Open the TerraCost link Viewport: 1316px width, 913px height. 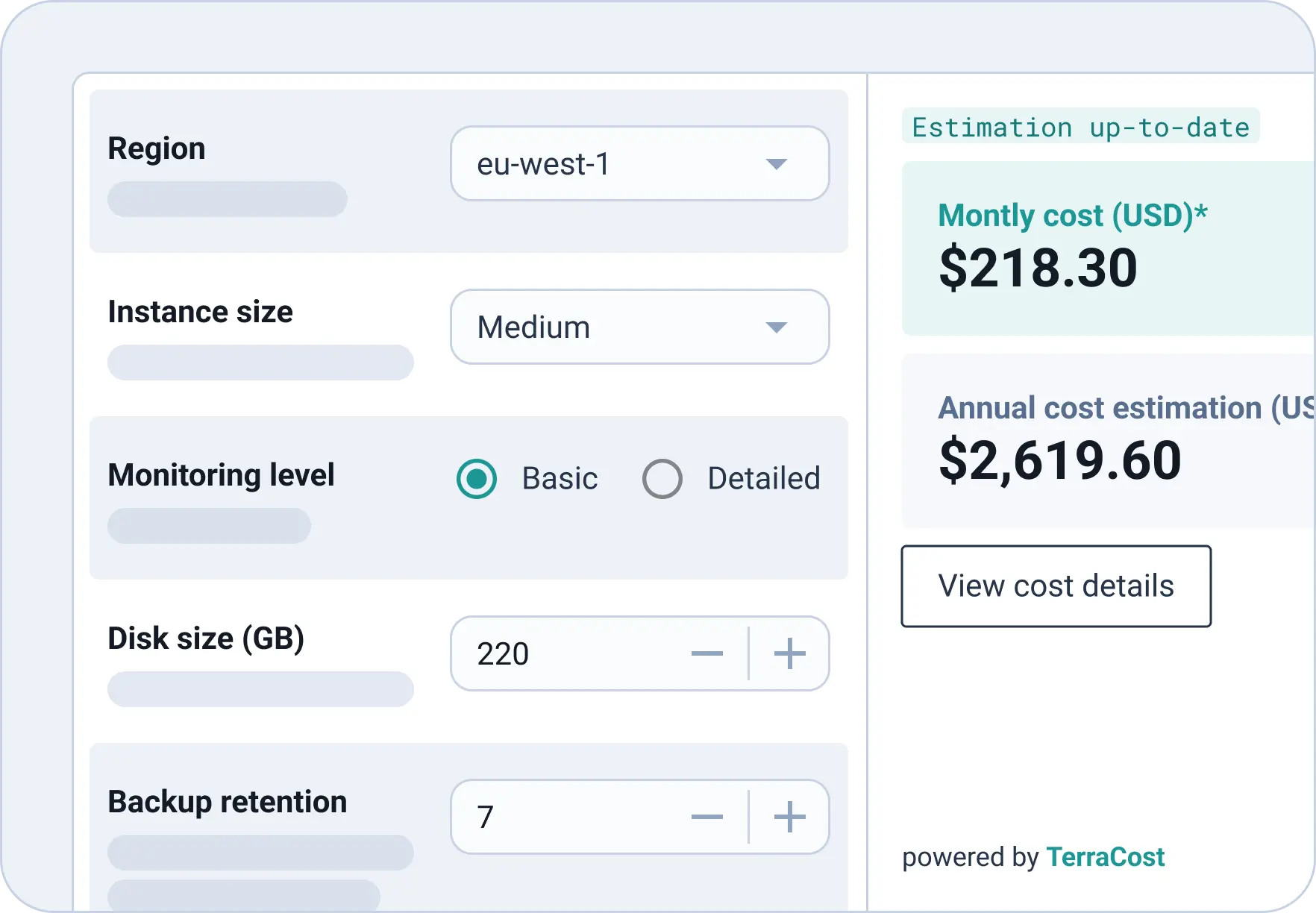pos(1105,857)
